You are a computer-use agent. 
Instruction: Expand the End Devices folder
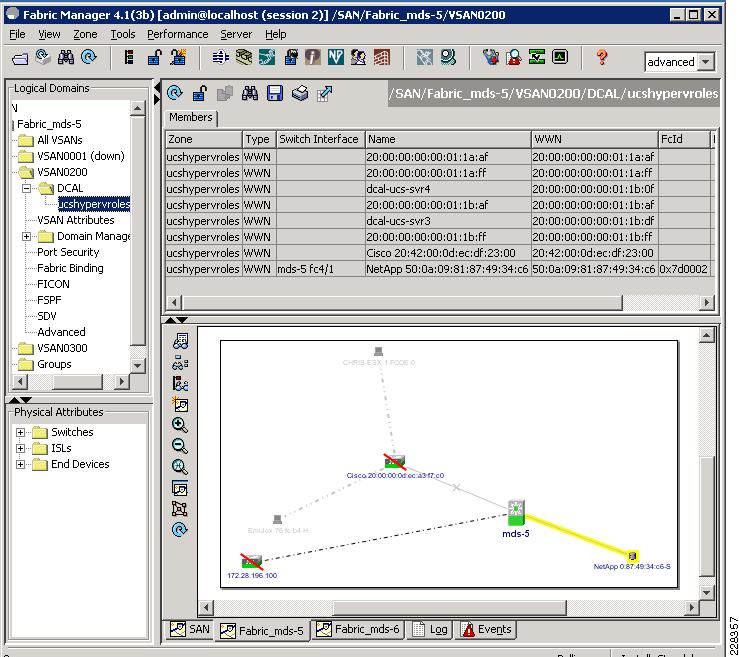point(20,464)
